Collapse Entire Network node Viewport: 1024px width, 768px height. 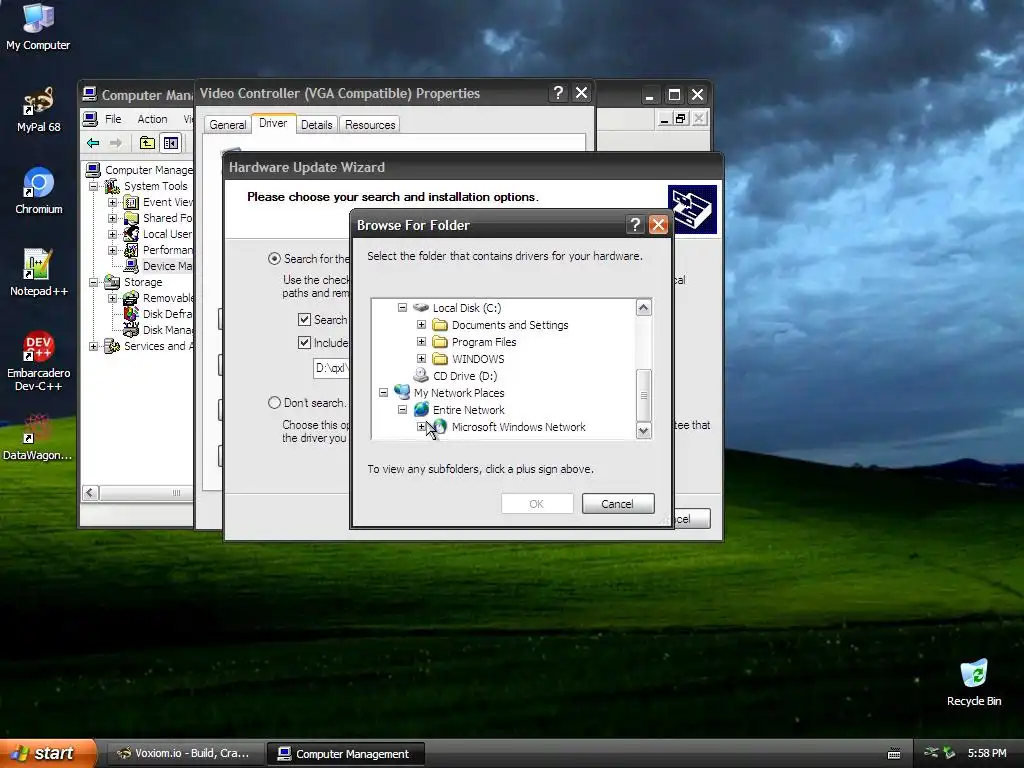pos(402,409)
